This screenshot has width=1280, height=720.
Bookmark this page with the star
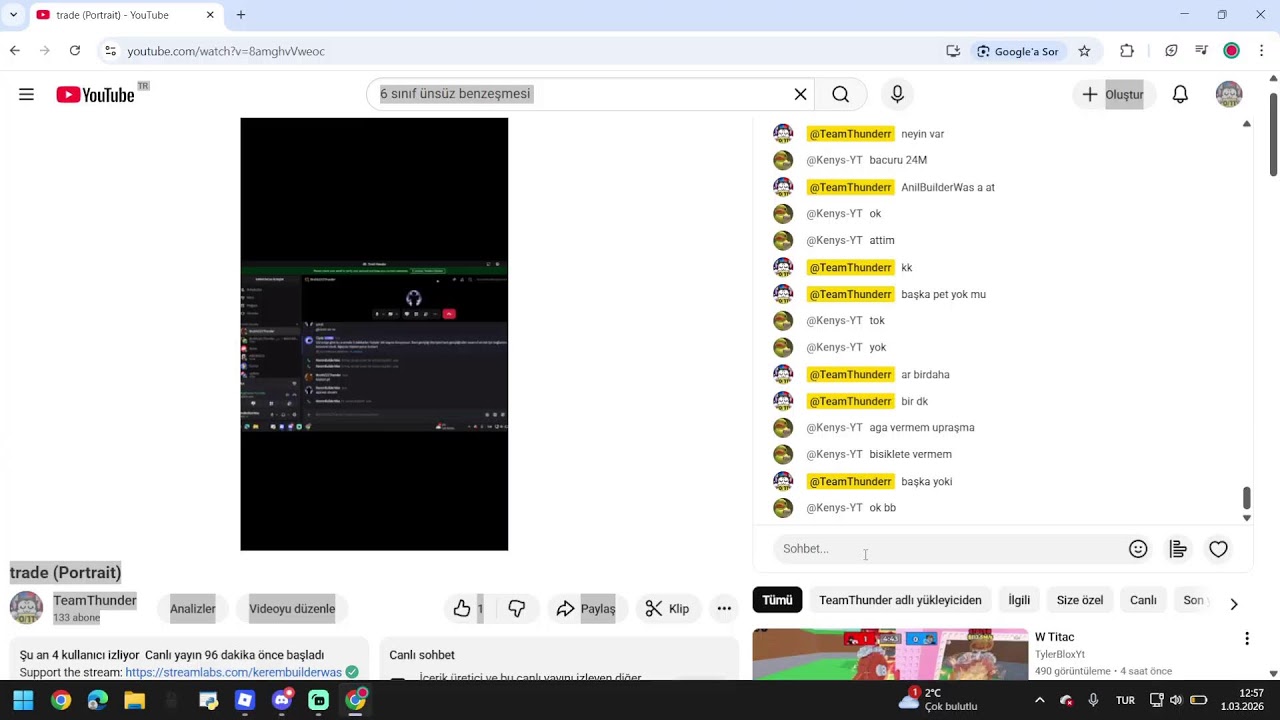click(x=1084, y=51)
